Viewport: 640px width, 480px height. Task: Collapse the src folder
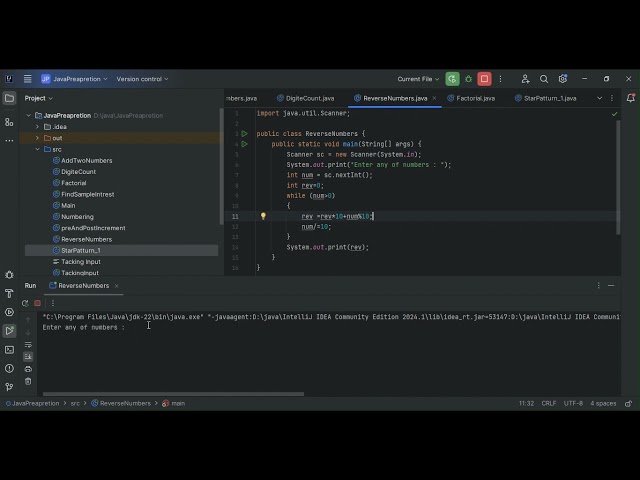coord(37,149)
